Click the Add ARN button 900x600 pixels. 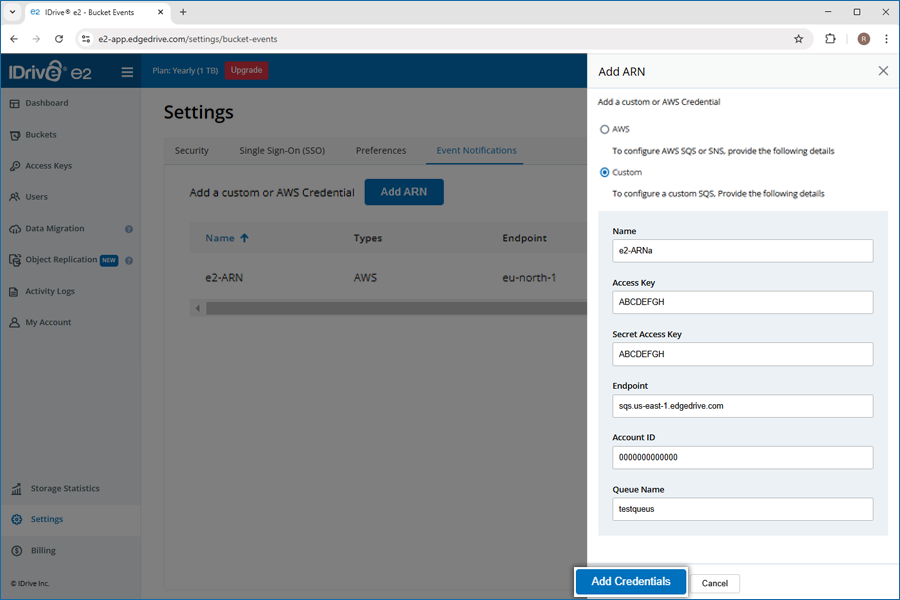(404, 192)
